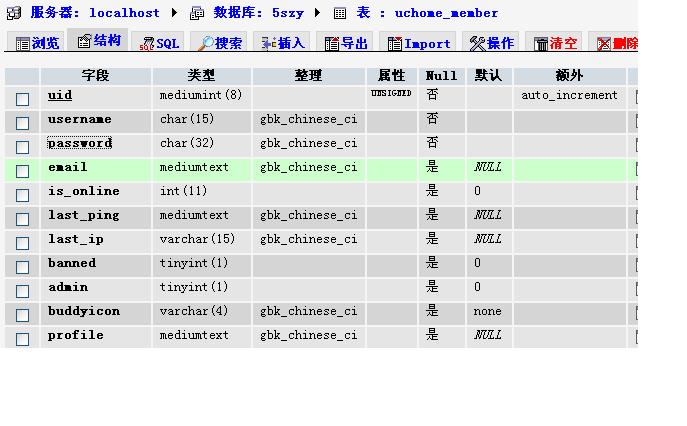Click the export icon on 导出 tab
The width and height of the screenshot is (687, 426).
(x=332, y=44)
